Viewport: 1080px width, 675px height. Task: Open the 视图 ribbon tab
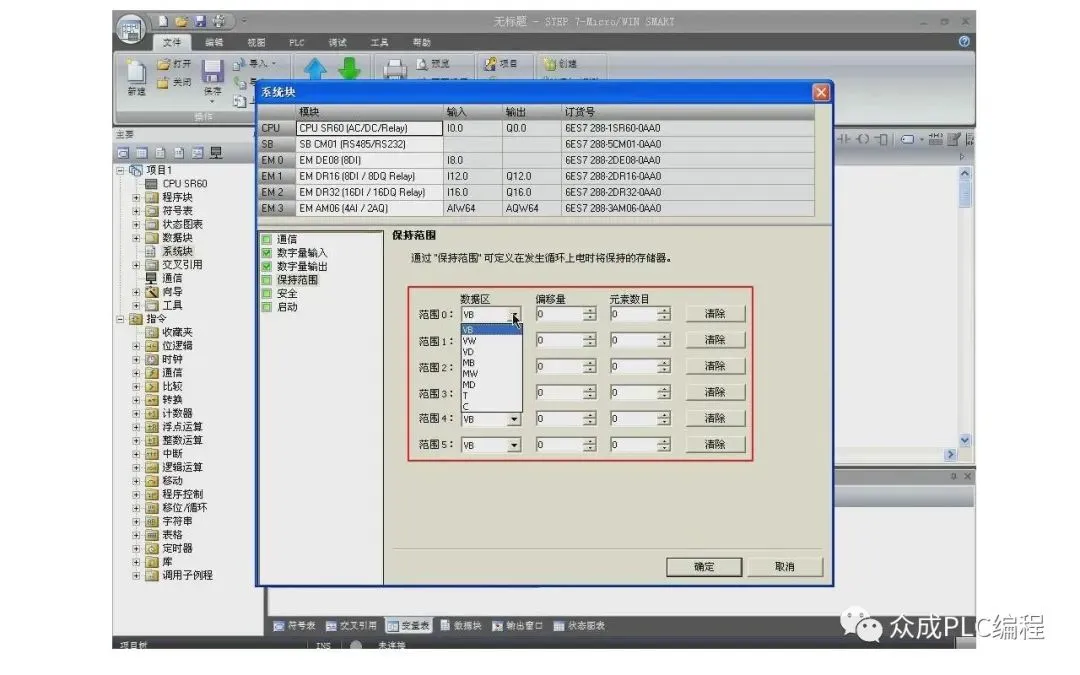(256, 43)
